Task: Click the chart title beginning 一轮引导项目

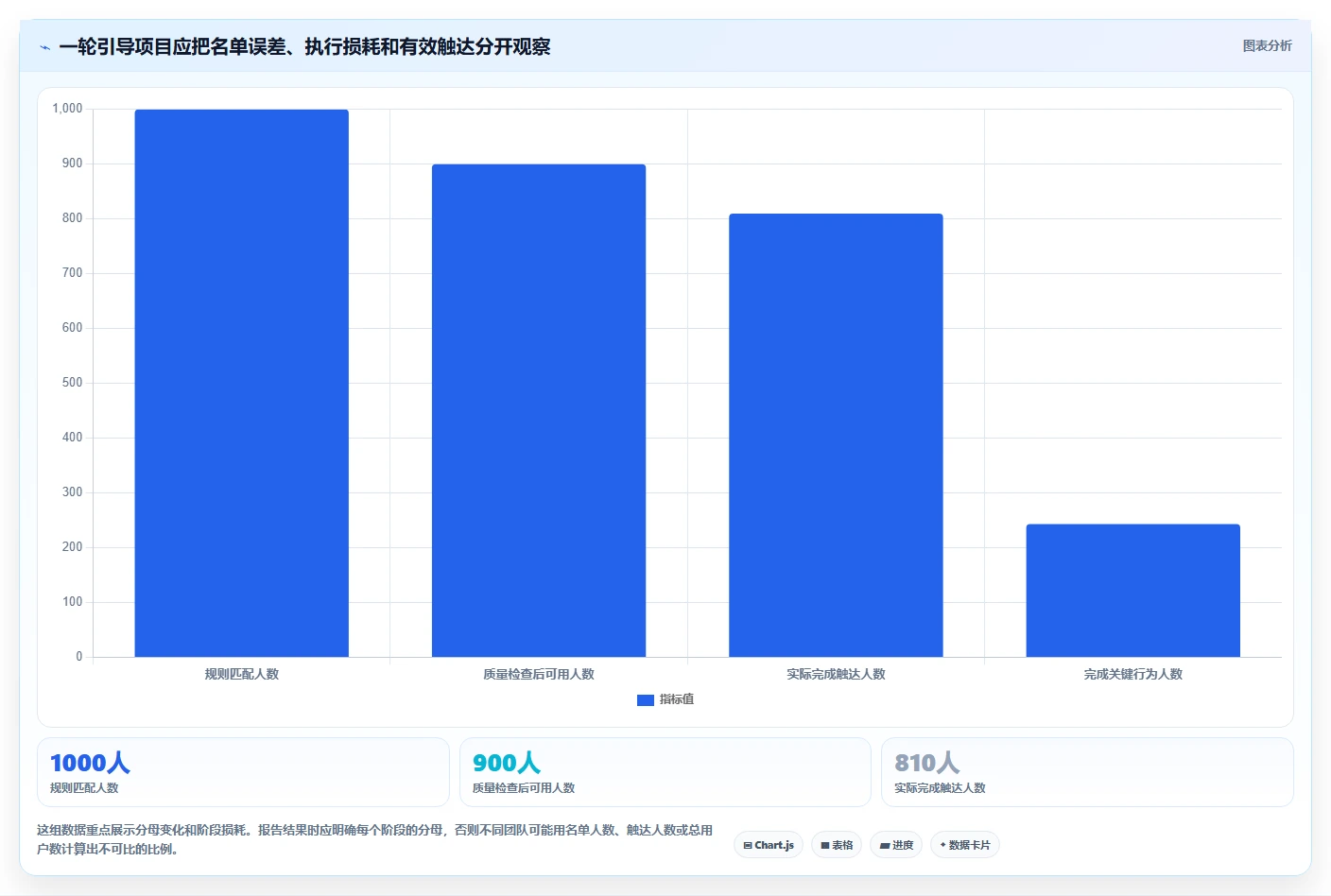Action: [304, 46]
